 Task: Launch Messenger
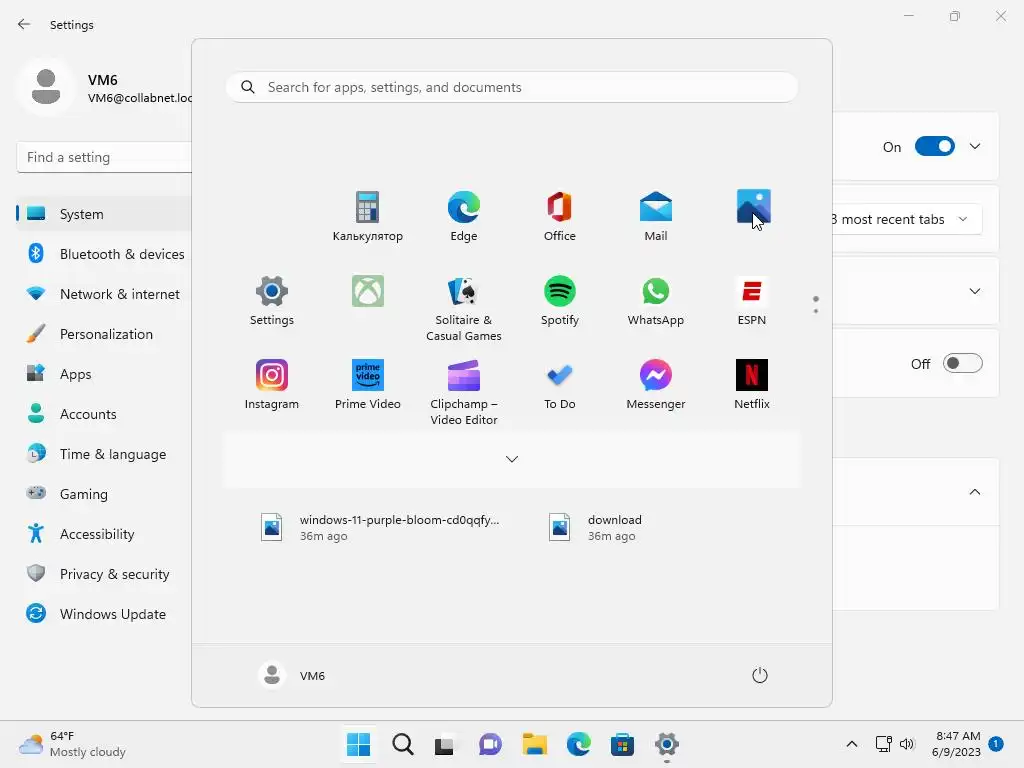click(x=656, y=385)
